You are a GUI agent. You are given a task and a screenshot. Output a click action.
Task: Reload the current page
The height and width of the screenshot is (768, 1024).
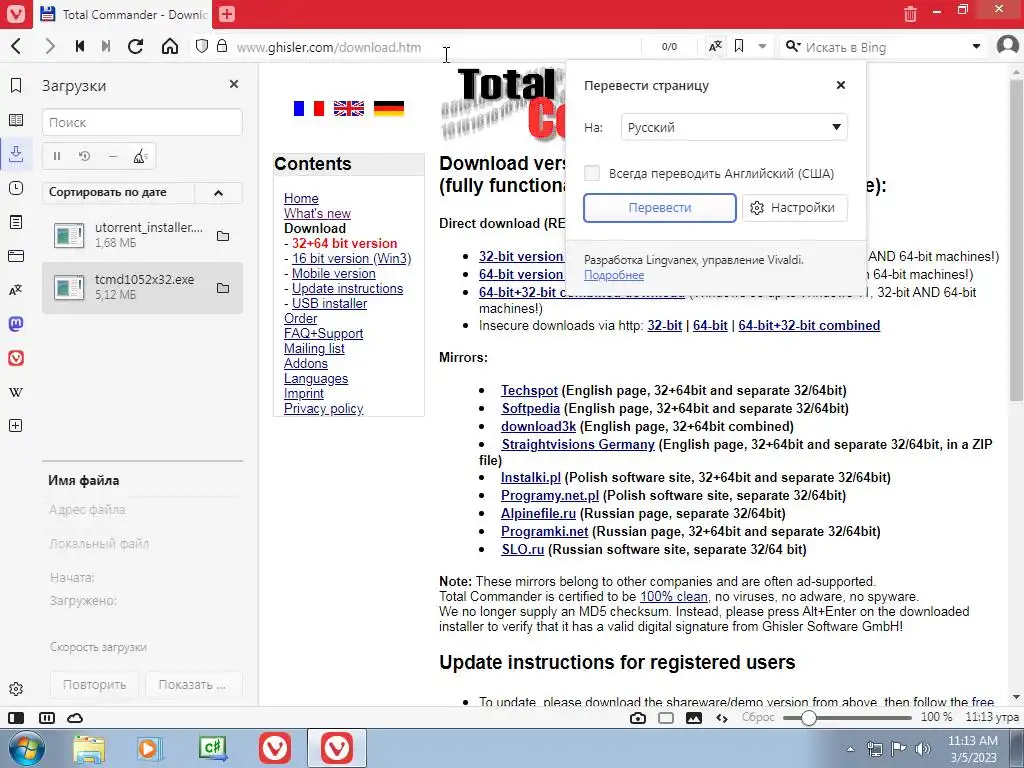coord(136,46)
